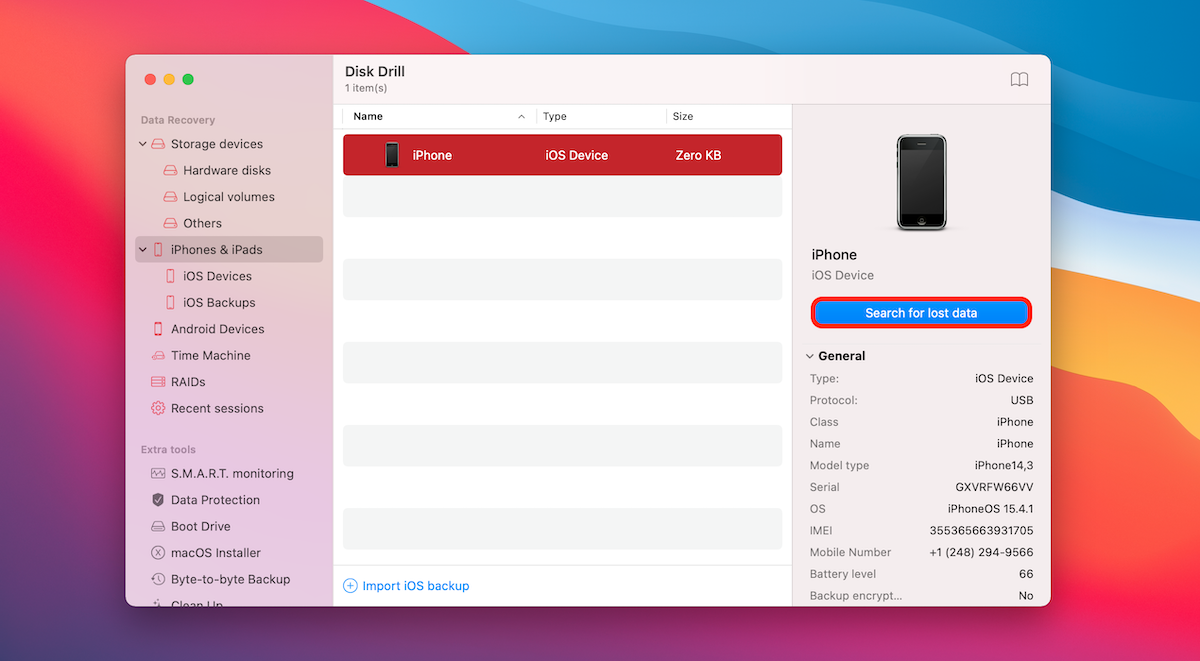
Task: Collapse the Storage devices group
Action: [143, 144]
